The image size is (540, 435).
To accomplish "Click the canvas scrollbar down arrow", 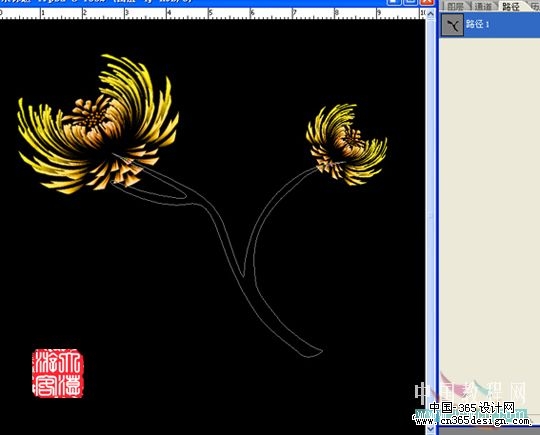I will click(x=431, y=429).
